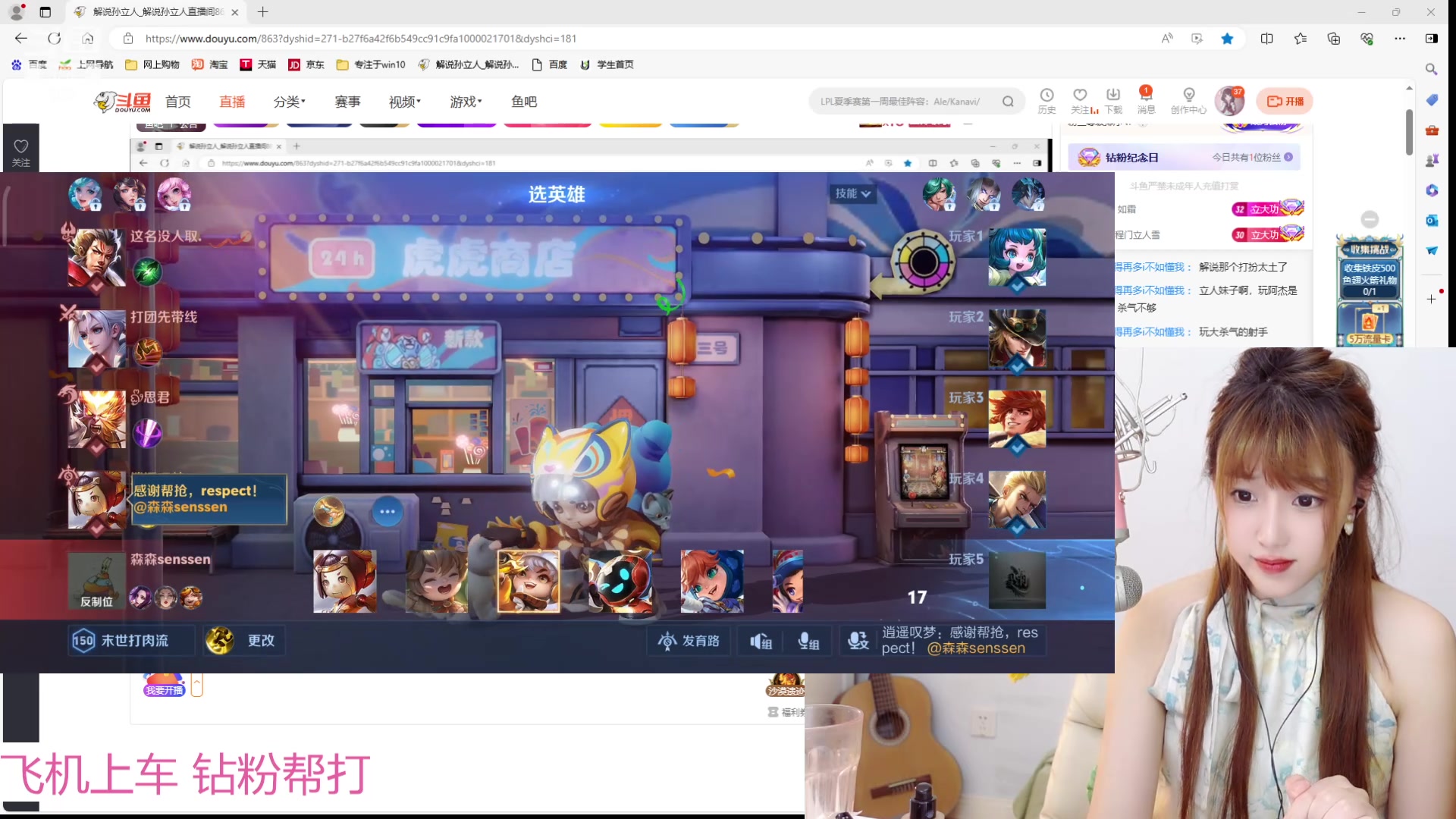Screen dimensions: 1456x819
Task: Select the black robot hero portrait
Action: point(620,581)
